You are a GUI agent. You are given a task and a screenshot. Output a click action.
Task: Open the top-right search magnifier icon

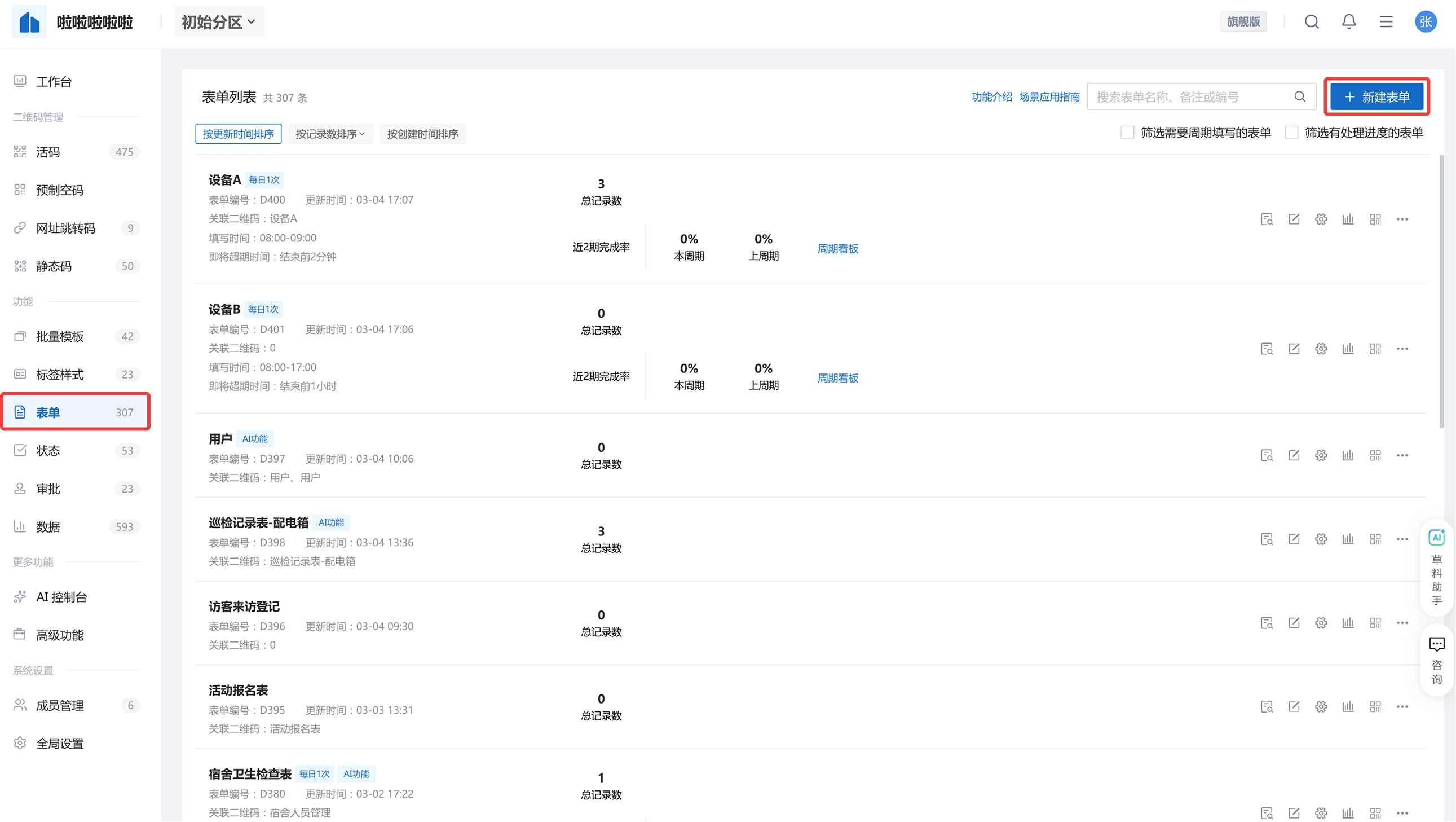(x=1311, y=21)
